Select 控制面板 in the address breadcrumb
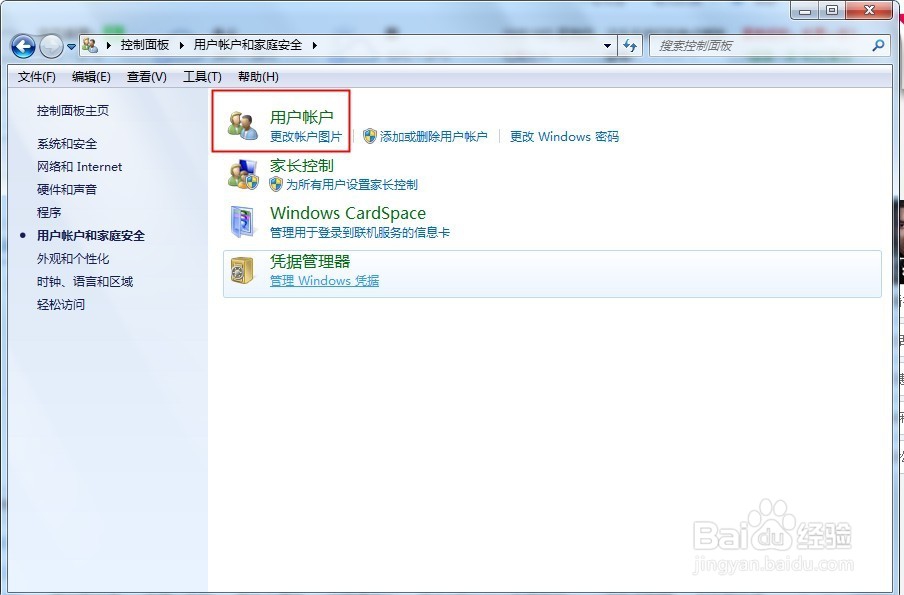The height and width of the screenshot is (595, 904). (145, 45)
